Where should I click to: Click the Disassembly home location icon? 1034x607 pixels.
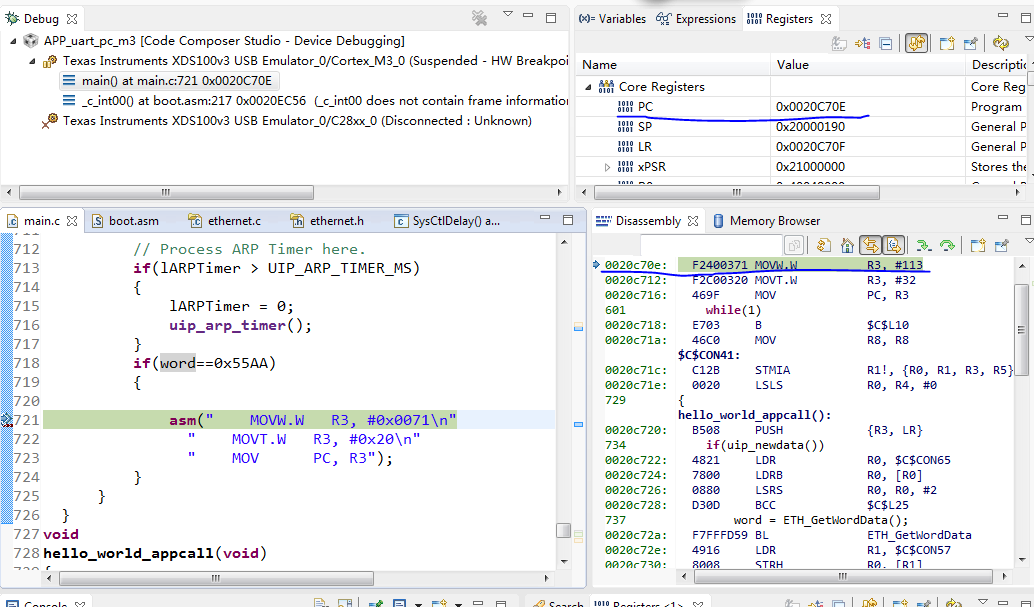pyautogui.click(x=846, y=245)
